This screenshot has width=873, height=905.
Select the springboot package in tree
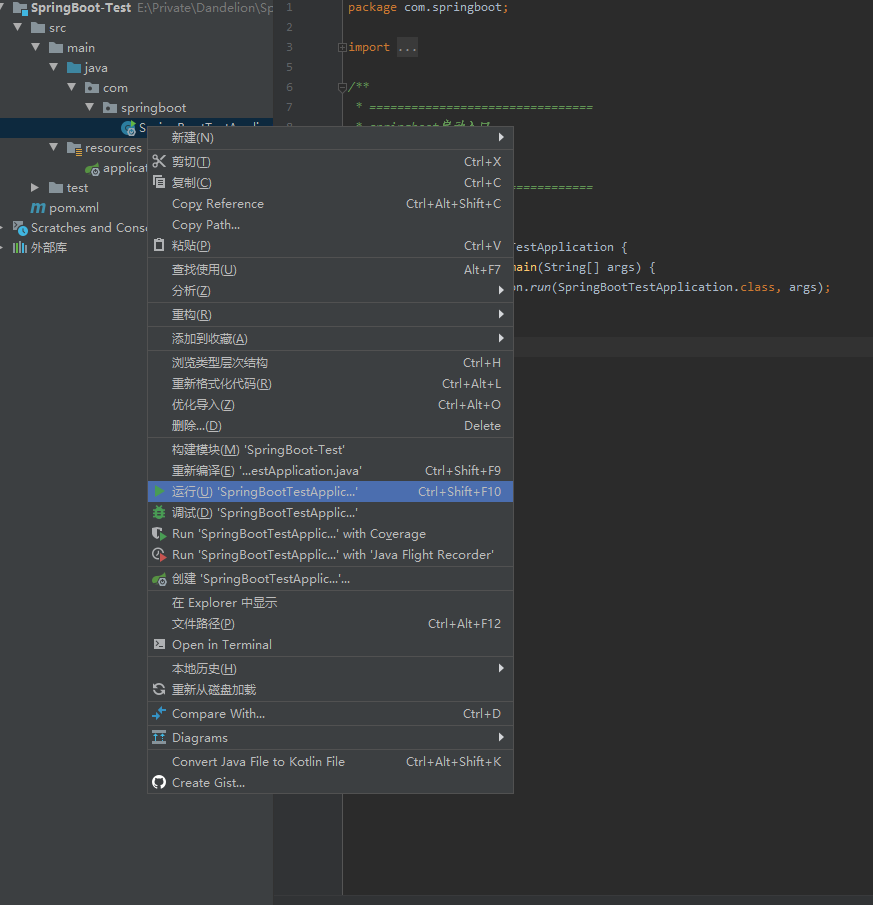pos(153,108)
